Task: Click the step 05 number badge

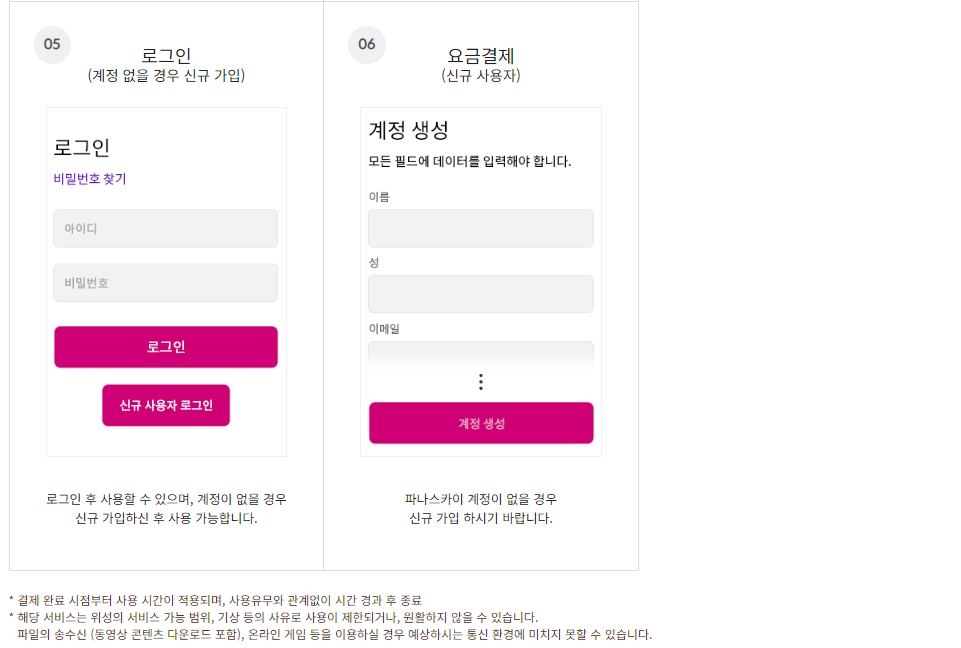Action: coord(52,44)
